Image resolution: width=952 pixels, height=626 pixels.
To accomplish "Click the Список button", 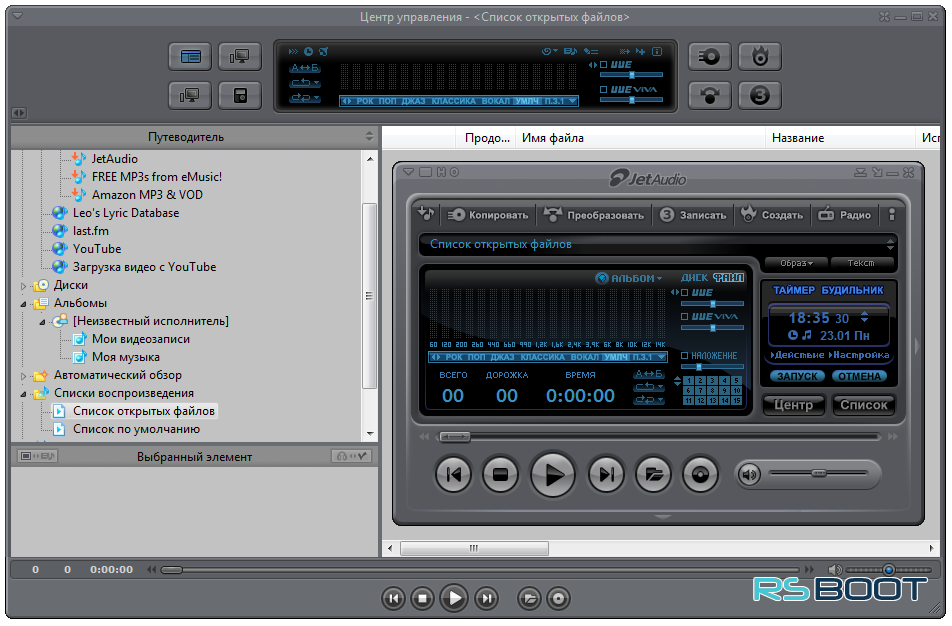I will pos(863,405).
